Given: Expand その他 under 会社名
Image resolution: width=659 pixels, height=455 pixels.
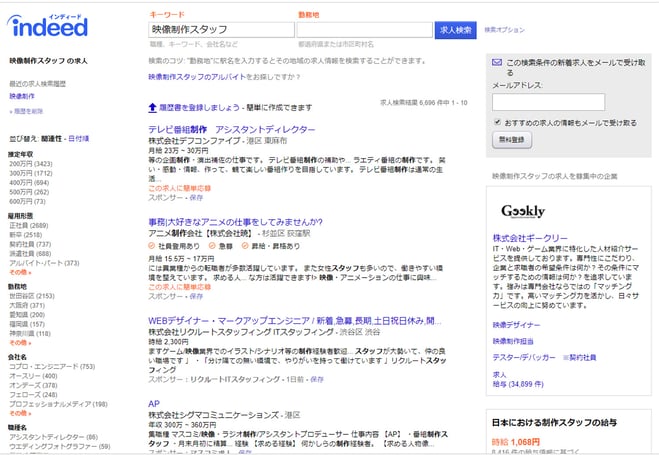Looking at the screenshot, I should tap(20, 413).
